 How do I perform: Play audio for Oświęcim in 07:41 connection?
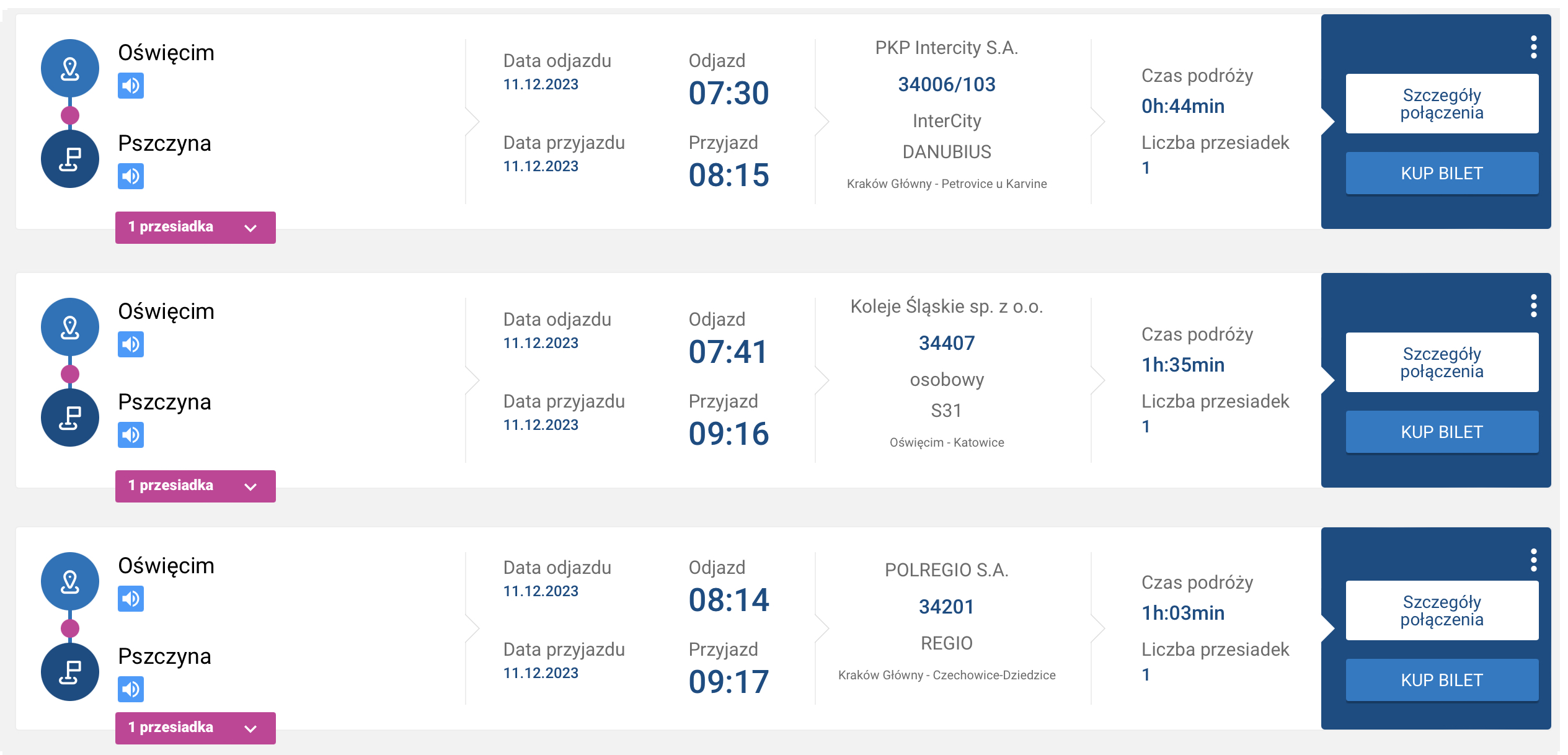[131, 344]
